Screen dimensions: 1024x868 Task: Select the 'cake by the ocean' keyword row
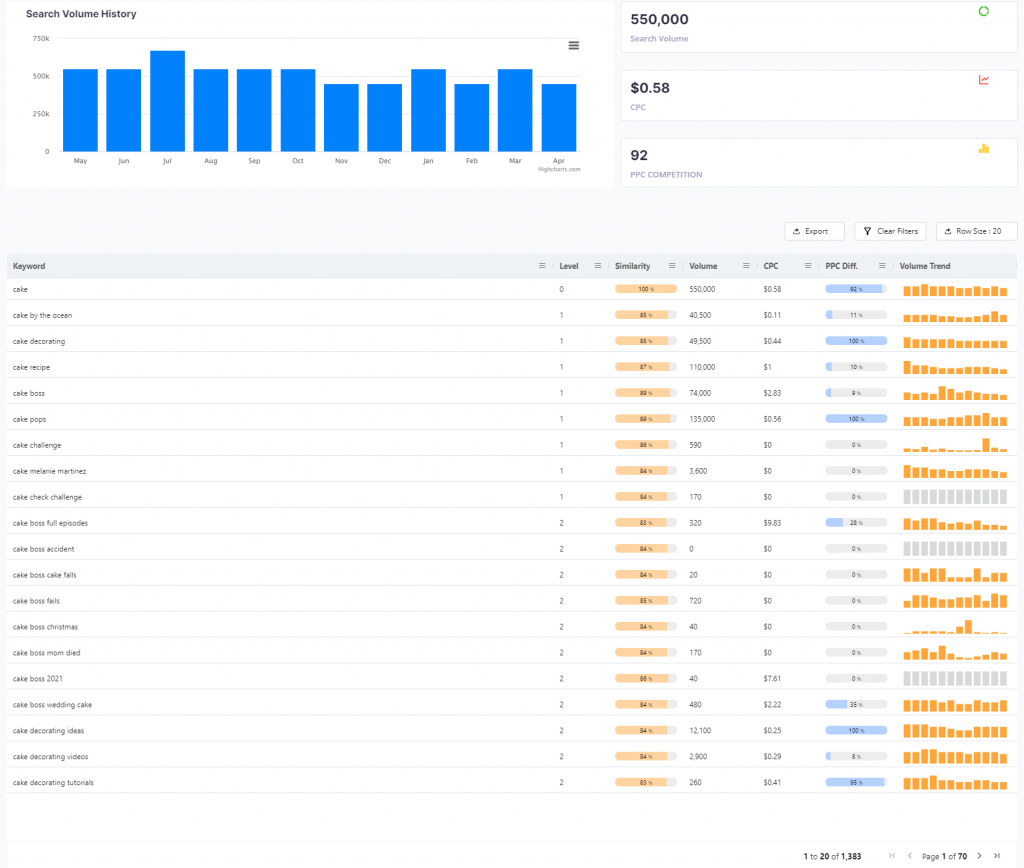coord(511,315)
